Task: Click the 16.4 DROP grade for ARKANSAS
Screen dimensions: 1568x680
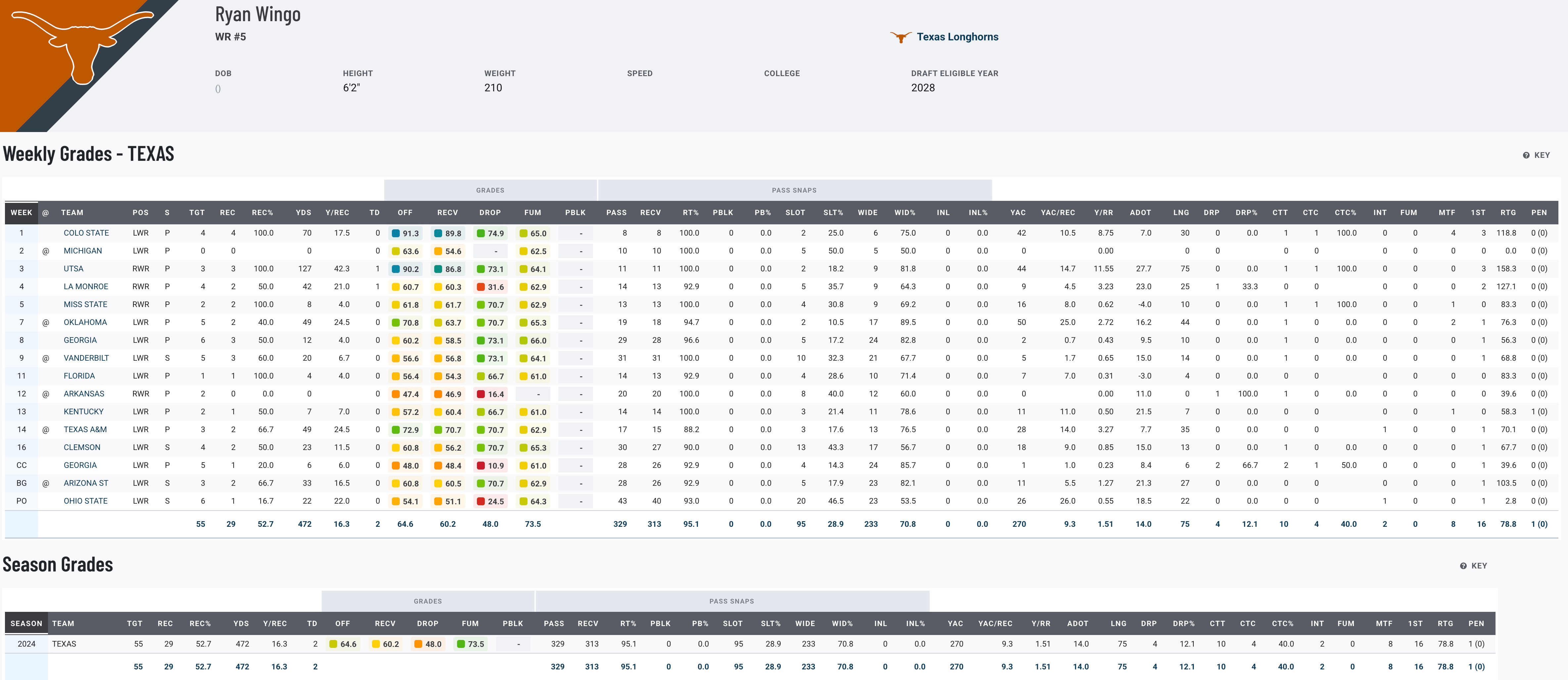Action: 490,394
